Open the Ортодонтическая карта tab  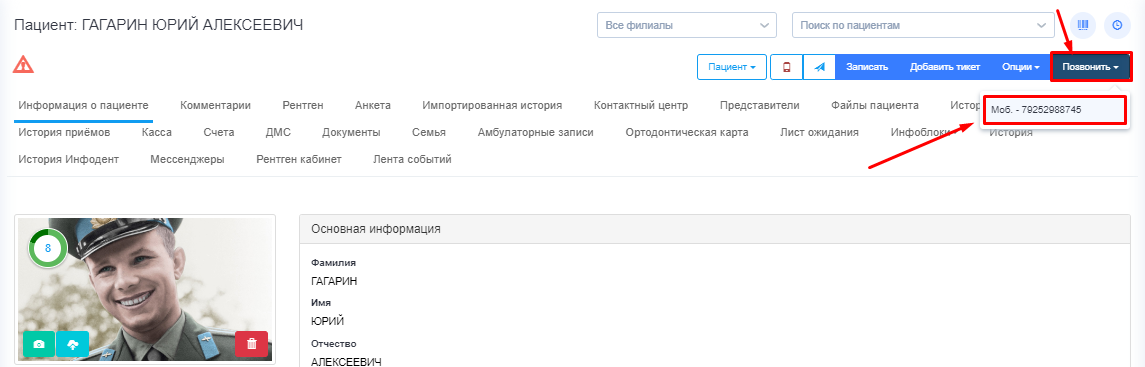[686, 132]
